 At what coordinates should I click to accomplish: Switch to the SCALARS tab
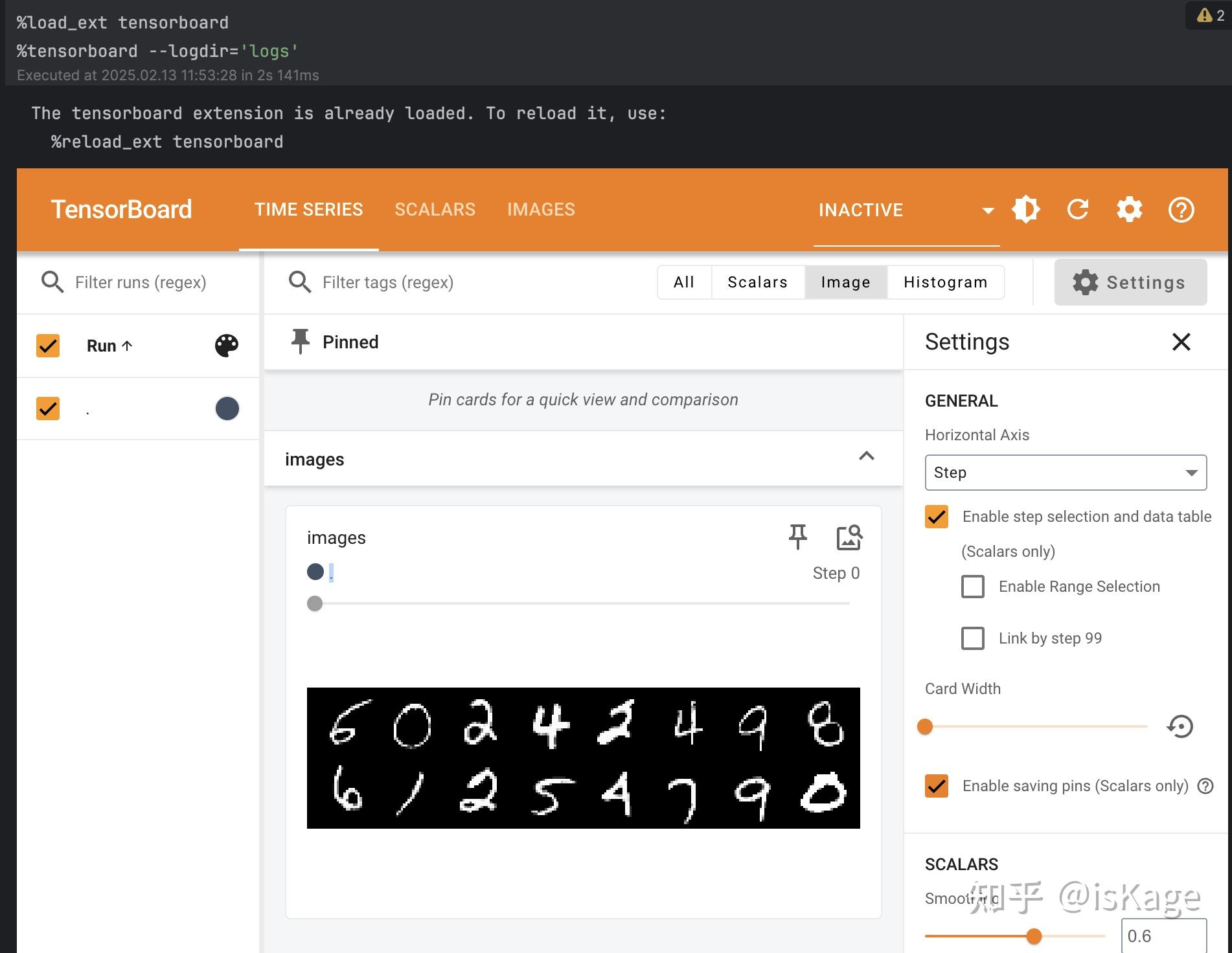point(435,209)
